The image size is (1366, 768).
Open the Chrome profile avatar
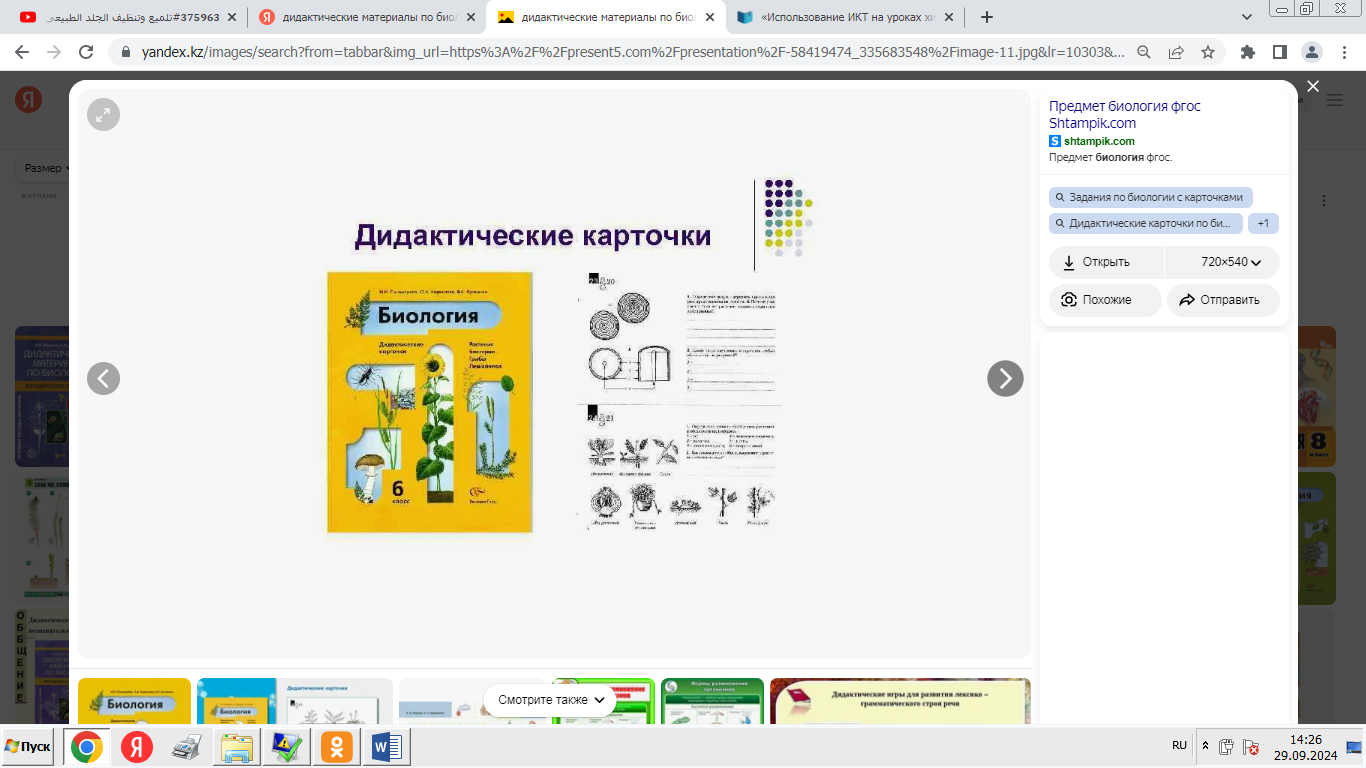coord(1312,52)
